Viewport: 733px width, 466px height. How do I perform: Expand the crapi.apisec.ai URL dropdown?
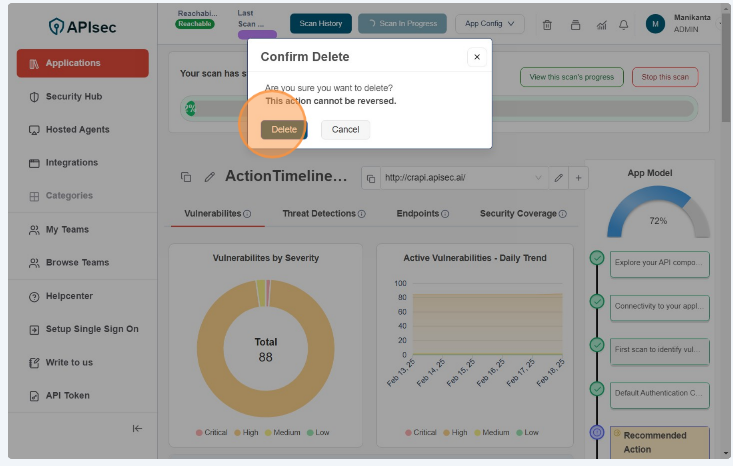coord(538,178)
